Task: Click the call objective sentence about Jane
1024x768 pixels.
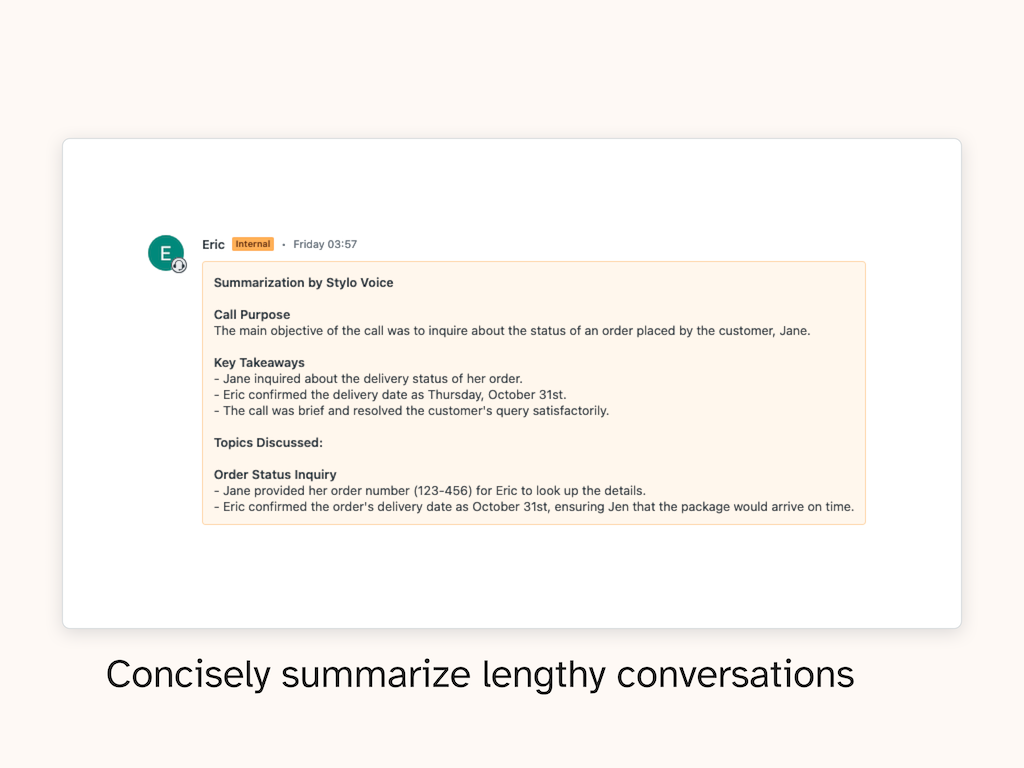Action: point(511,331)
